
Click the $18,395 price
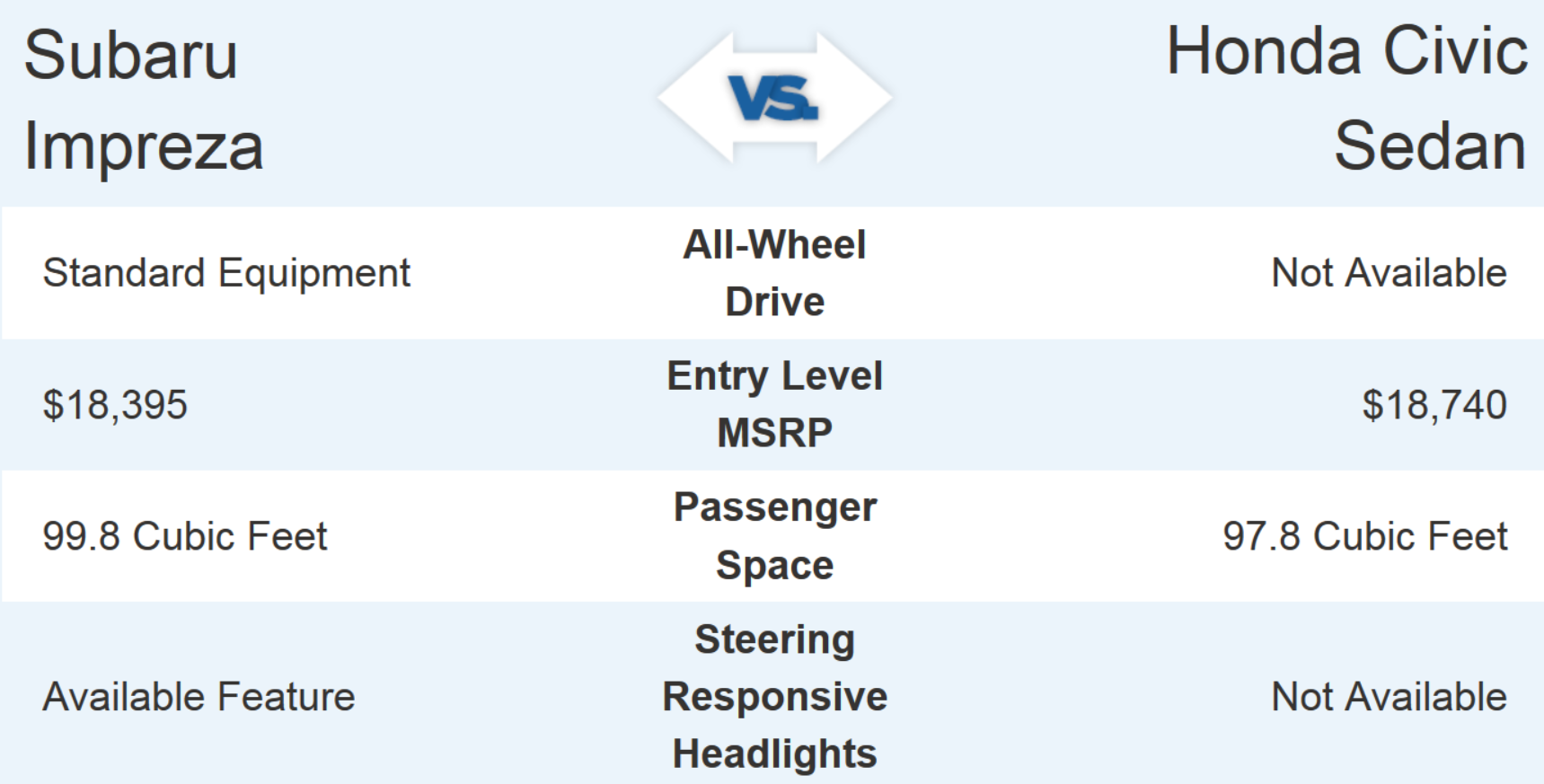(115, 405)
